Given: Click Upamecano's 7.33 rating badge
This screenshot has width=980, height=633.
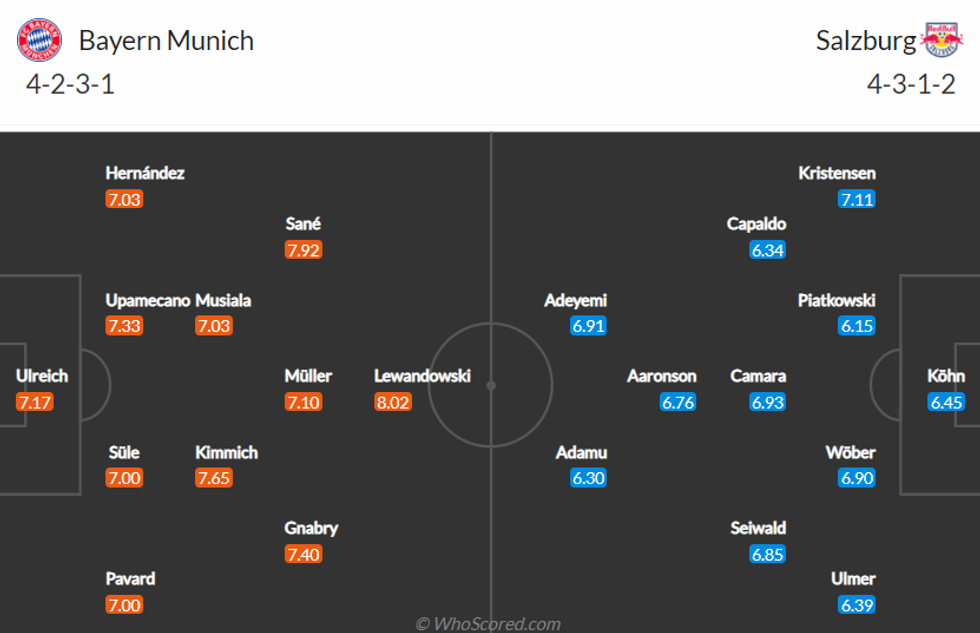Looking at the screenshot, I should 124,326.
